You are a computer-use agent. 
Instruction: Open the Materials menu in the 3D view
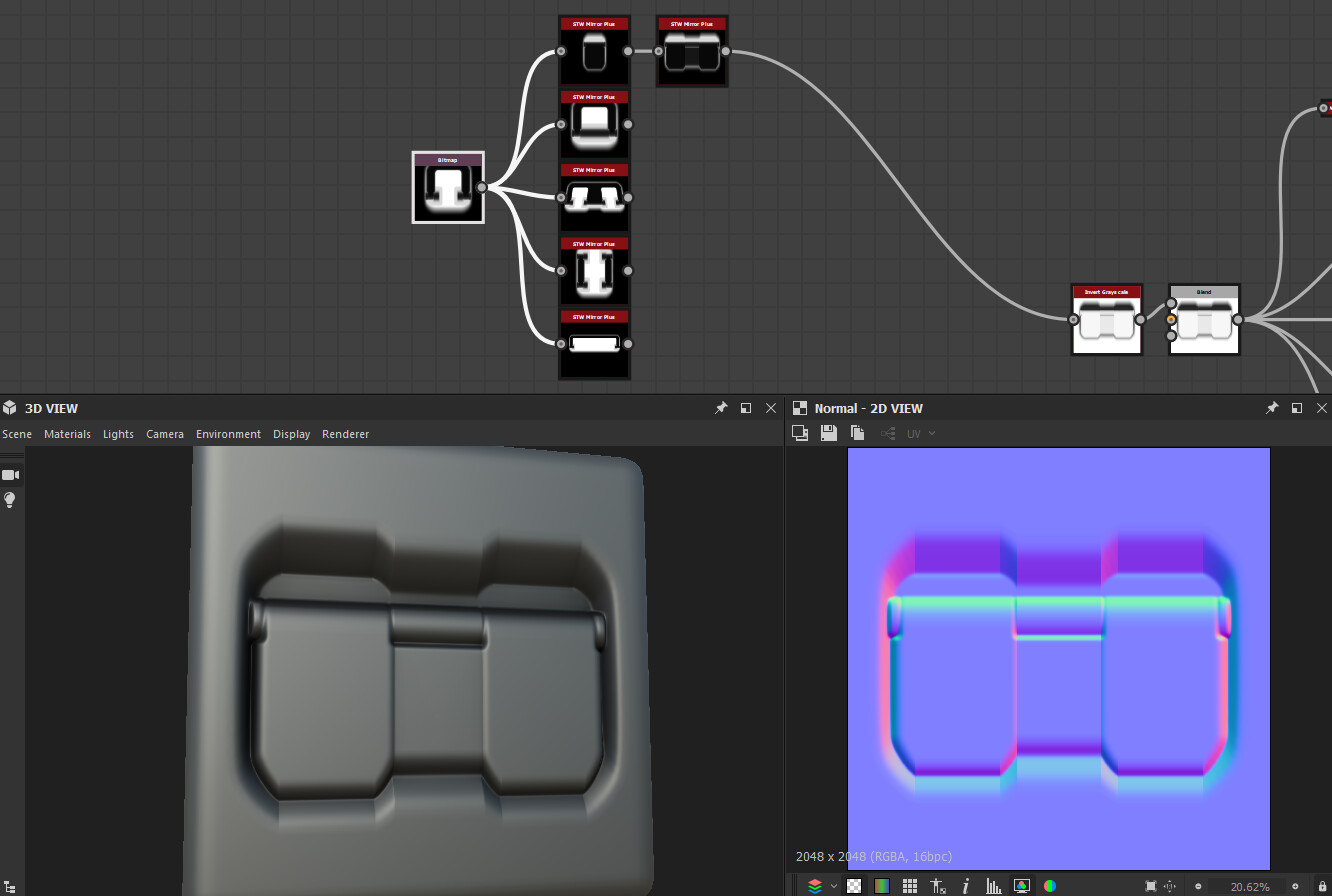point(67,433)
